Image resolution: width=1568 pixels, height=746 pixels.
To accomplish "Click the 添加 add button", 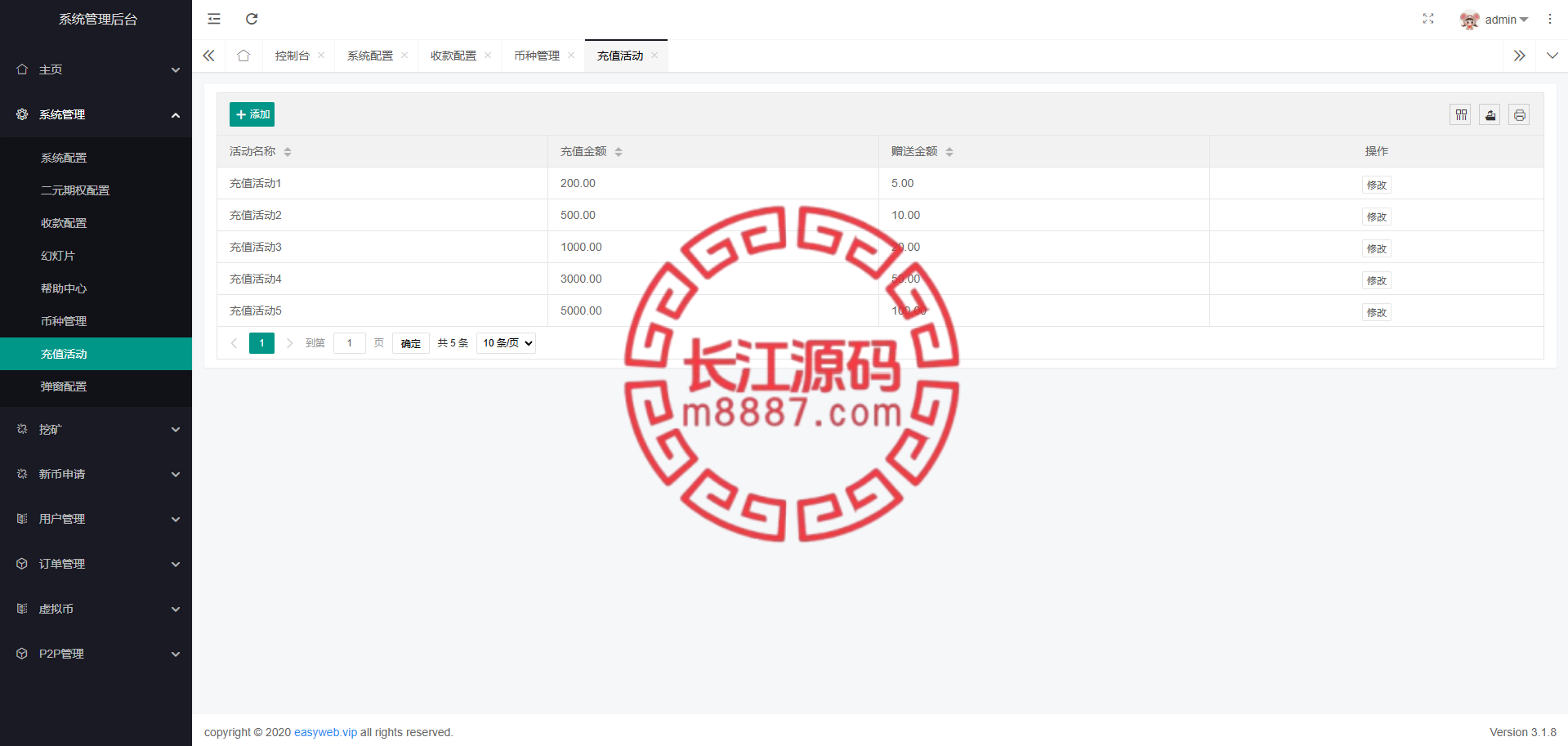I will tap(252, 114).
